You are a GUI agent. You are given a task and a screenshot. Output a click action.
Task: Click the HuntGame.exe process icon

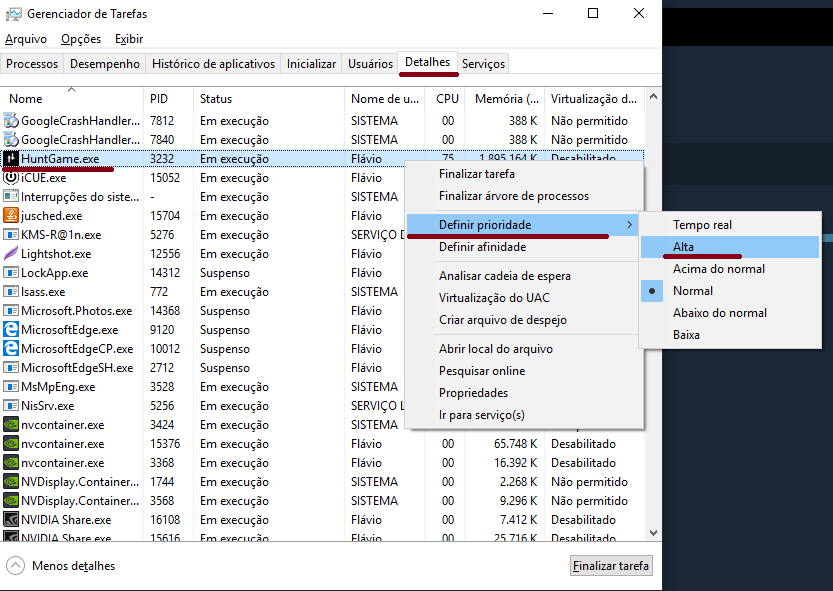point(11,158)
